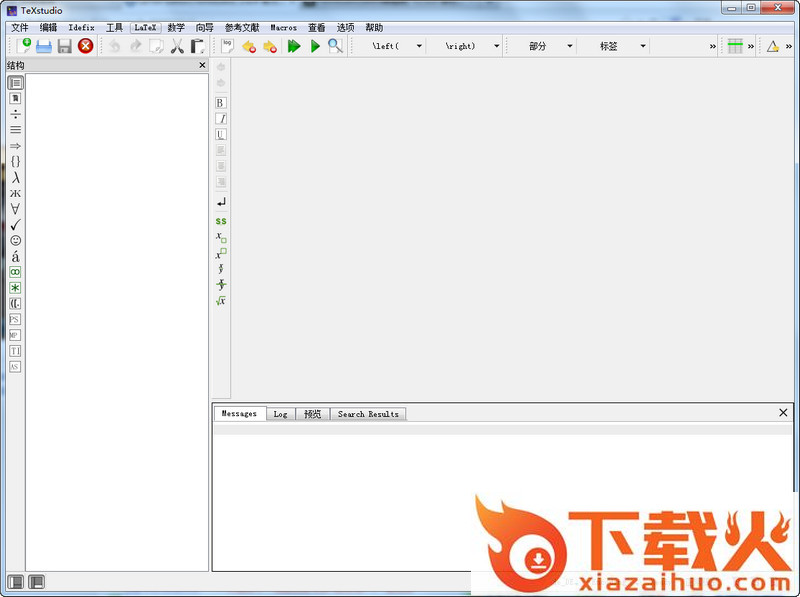Run build and view with double green arrow
The height and width of the screenshot is (597, 800).
point(294,46)
